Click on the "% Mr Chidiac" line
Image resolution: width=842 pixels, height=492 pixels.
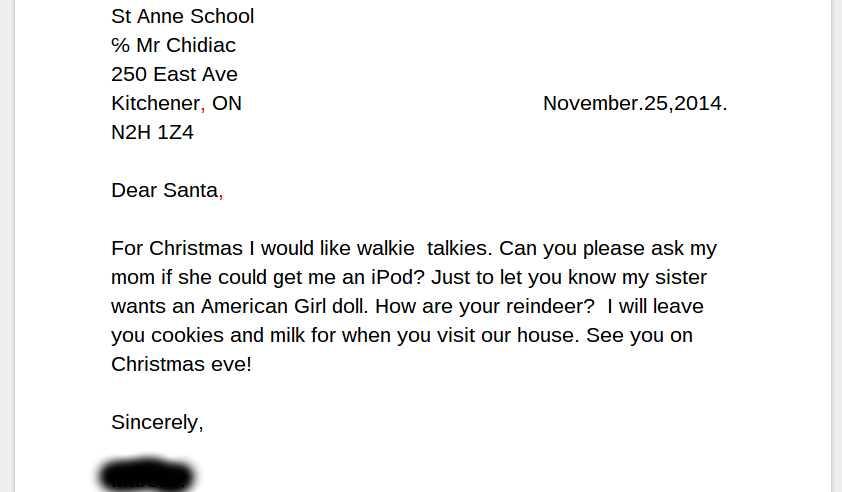[173, 46]
